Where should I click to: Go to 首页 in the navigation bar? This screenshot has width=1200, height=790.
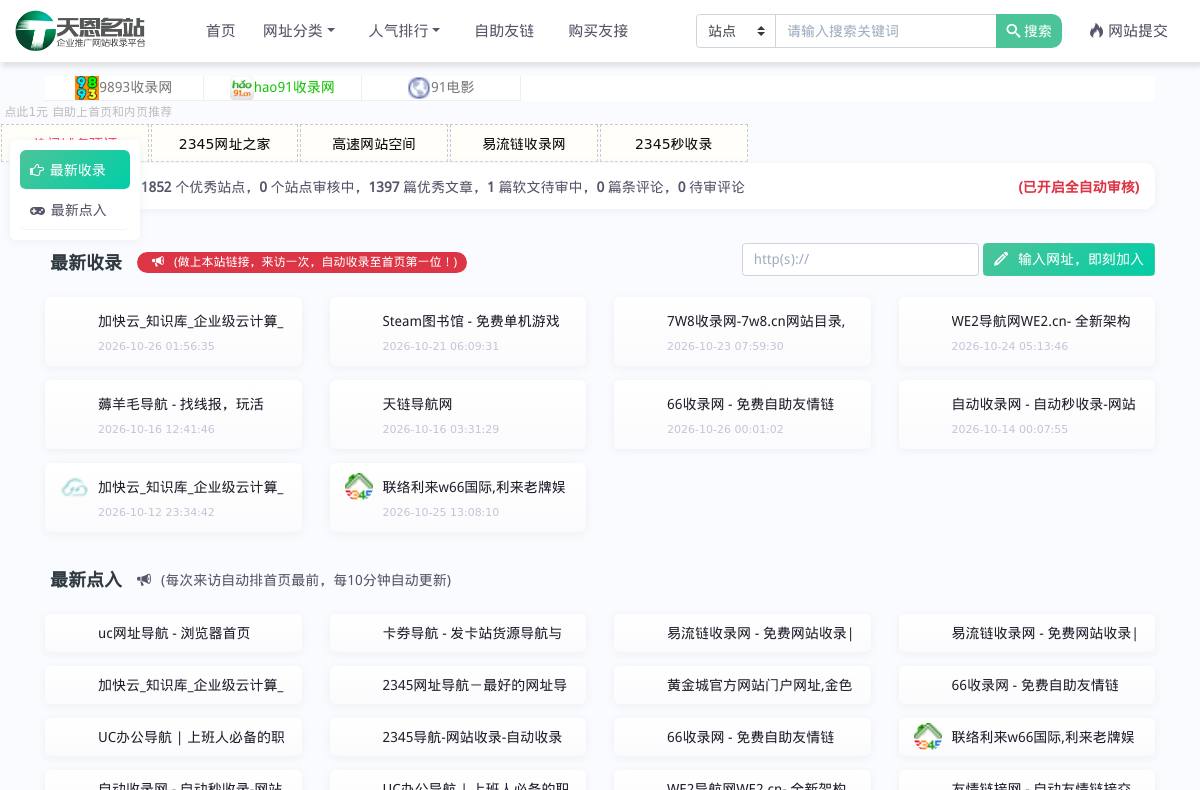[221, 31]
